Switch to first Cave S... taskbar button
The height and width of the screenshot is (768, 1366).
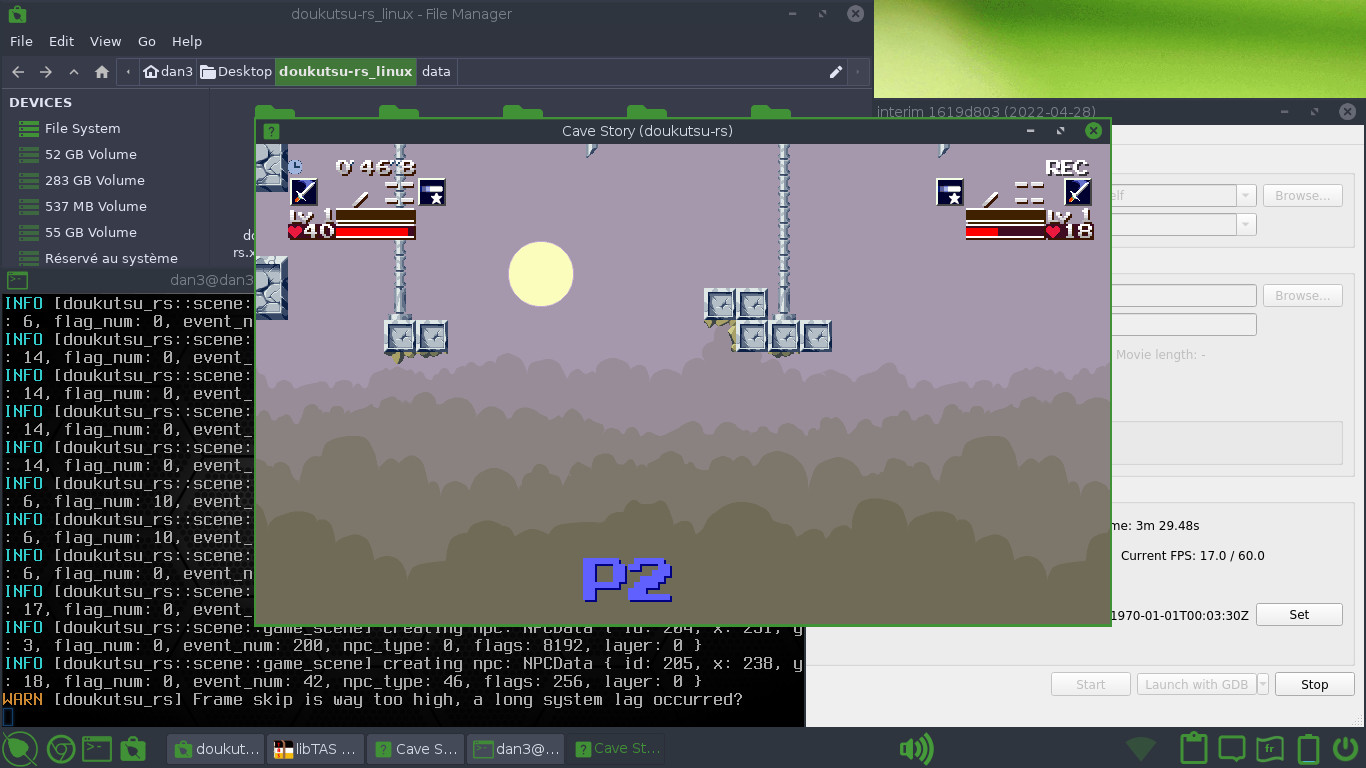point(415,748)
